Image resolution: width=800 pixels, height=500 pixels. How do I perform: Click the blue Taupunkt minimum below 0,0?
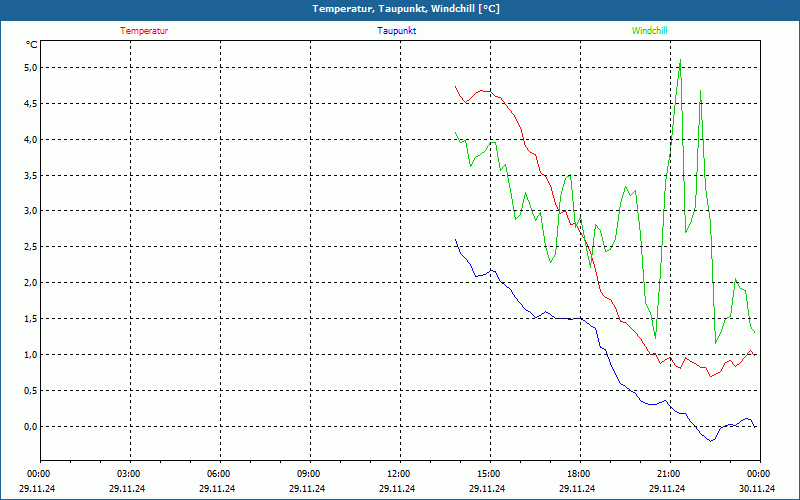tap(710, 441)
